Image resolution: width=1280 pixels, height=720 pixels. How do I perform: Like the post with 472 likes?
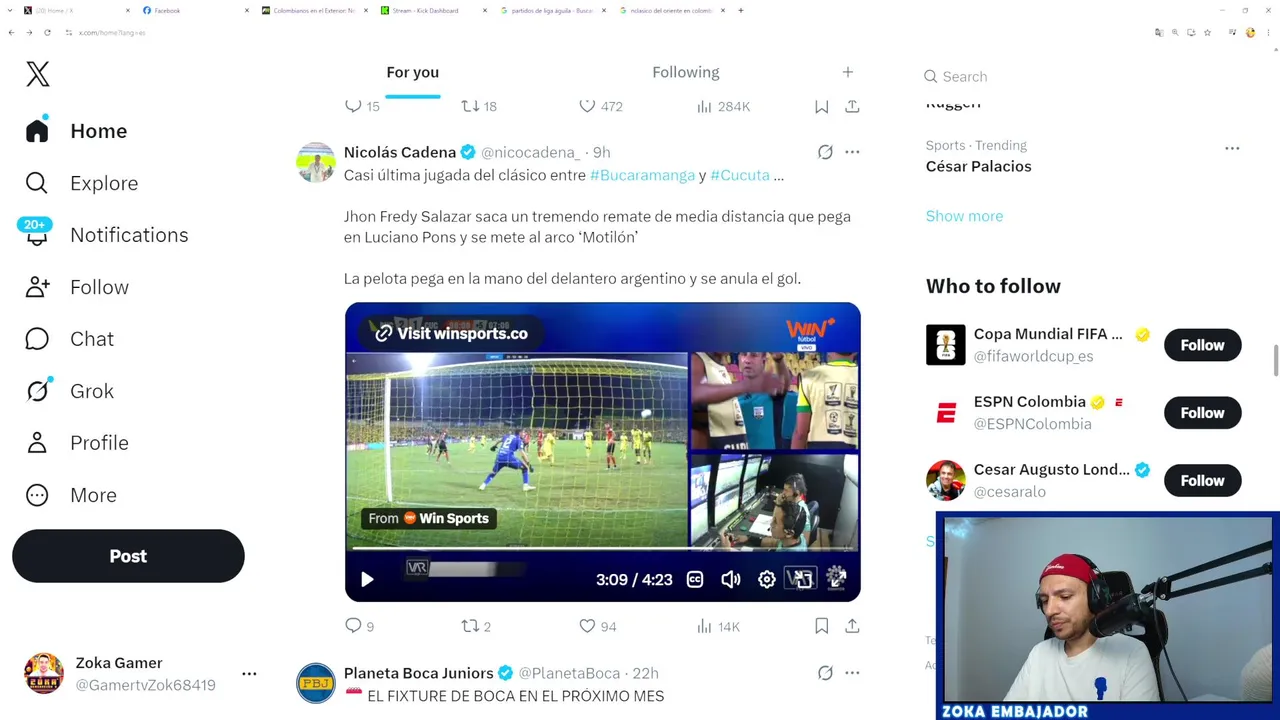[600, 106]
